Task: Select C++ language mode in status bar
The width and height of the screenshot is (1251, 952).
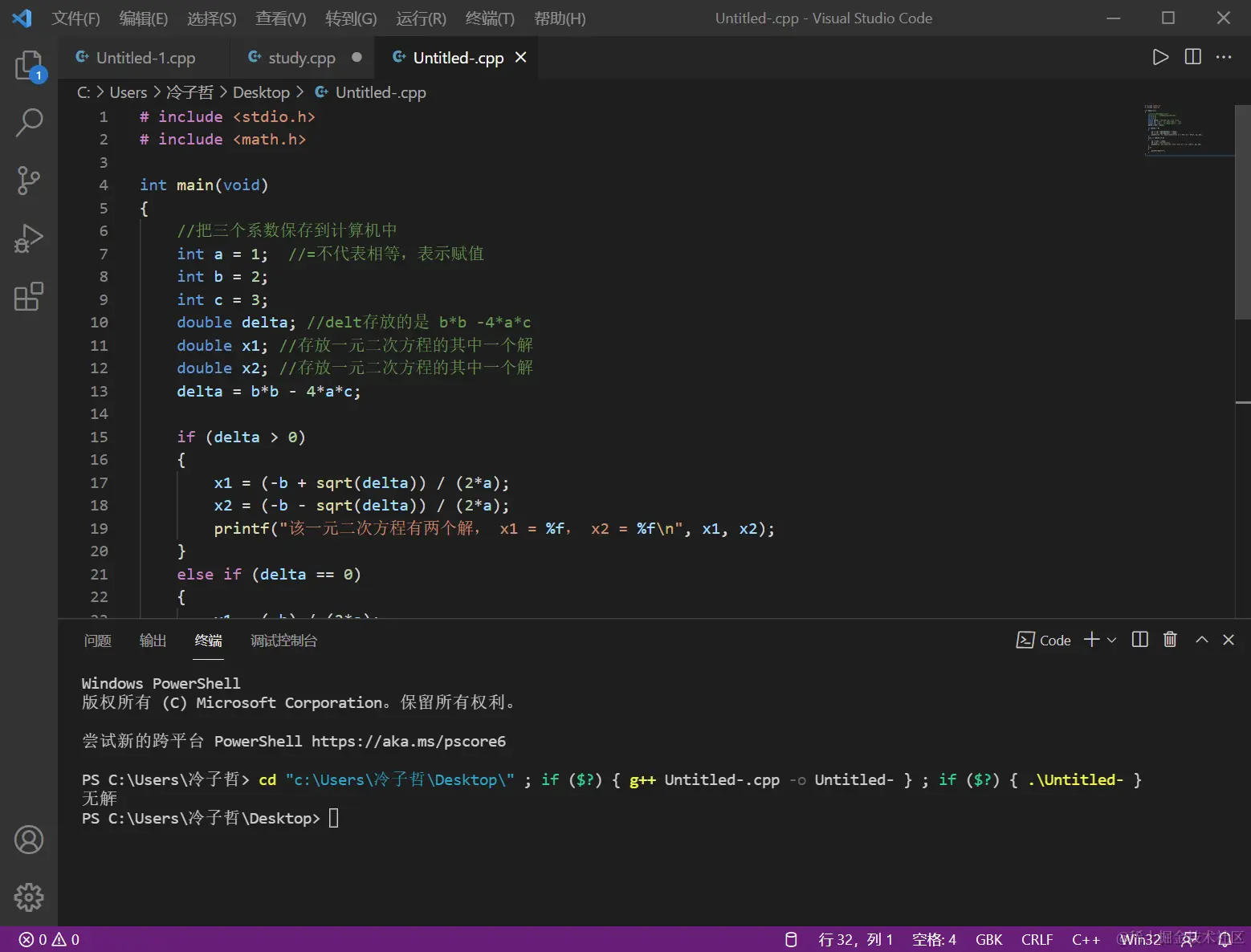Action: click(1086, 939)
